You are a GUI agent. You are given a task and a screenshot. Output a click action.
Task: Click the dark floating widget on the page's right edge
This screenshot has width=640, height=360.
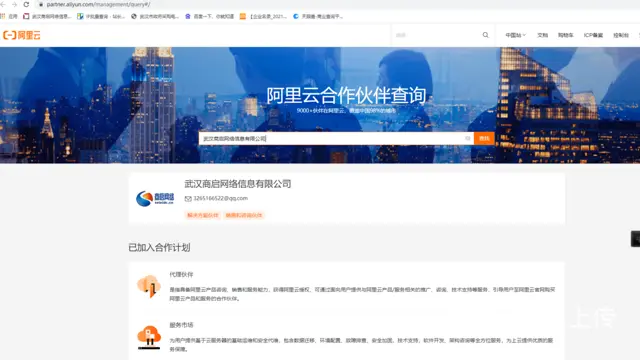pos(636,239)
